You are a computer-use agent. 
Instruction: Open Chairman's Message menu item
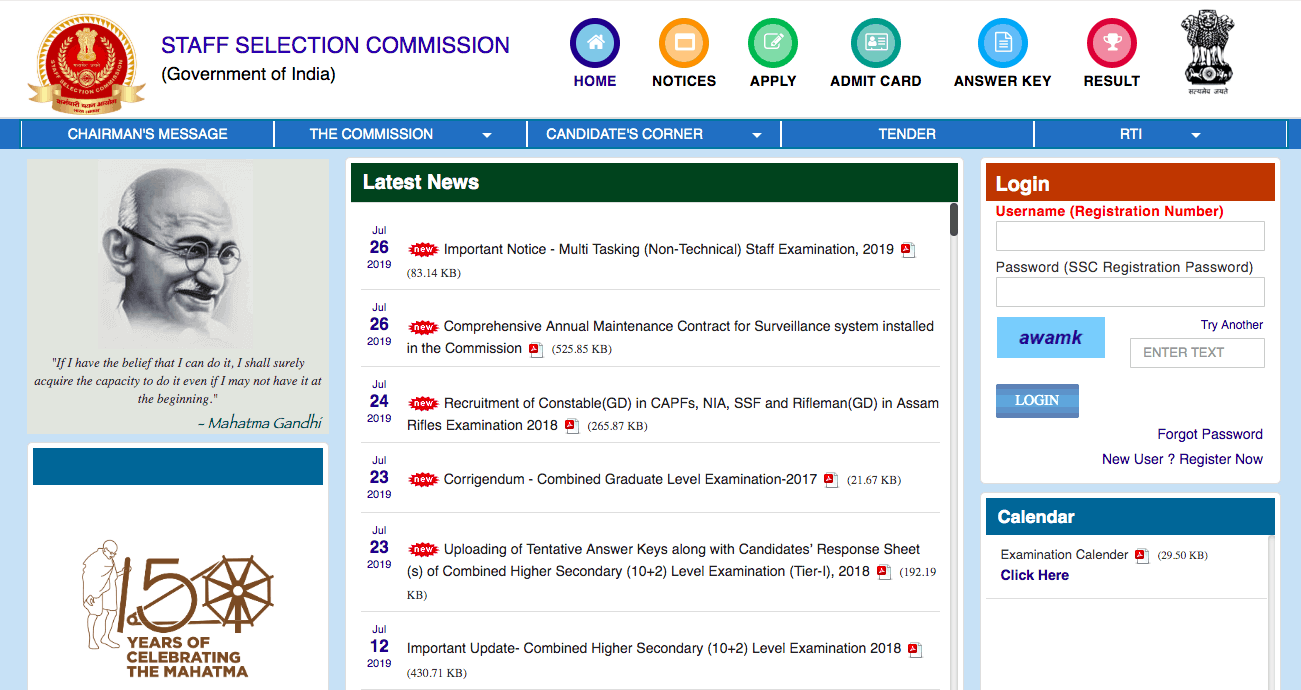147,134
